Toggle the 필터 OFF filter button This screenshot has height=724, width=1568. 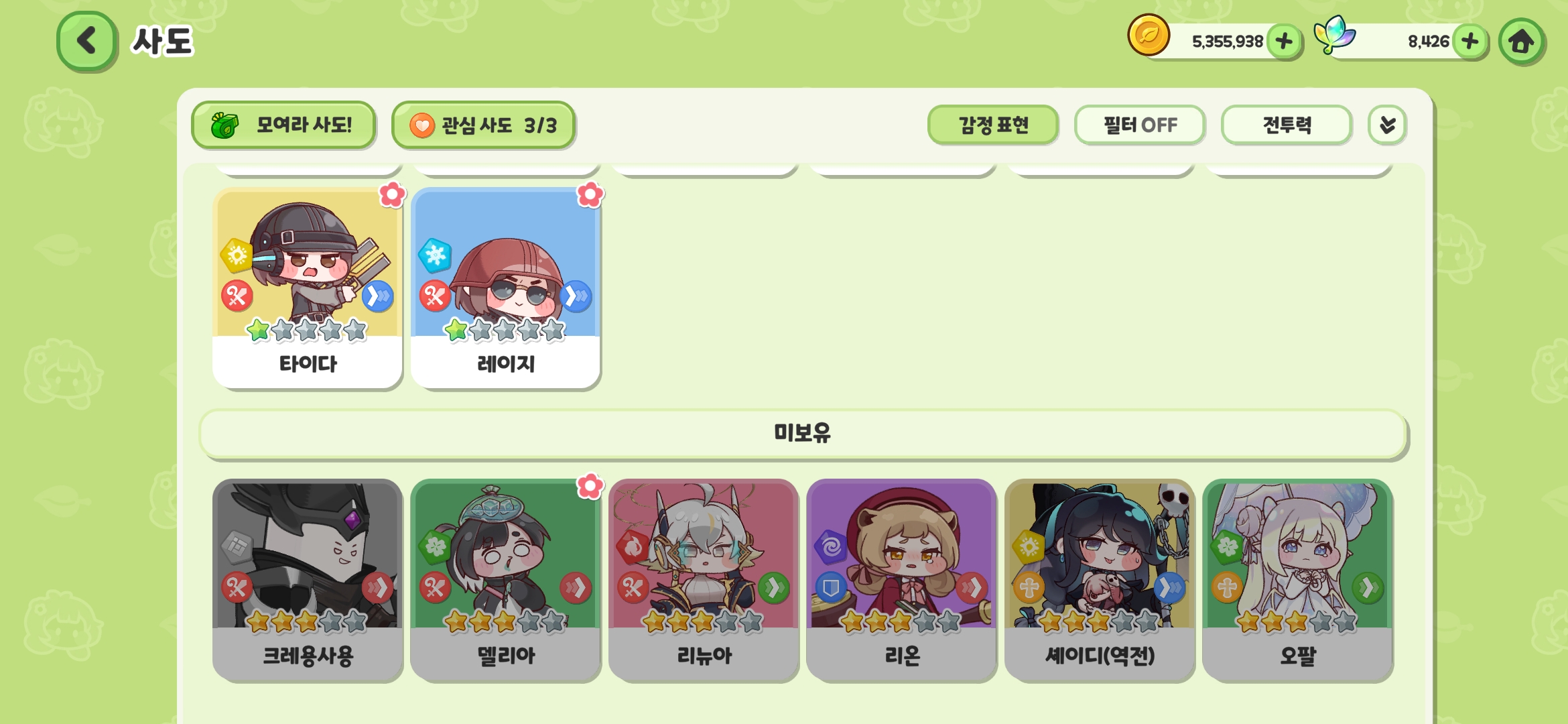click(1139, 125)
